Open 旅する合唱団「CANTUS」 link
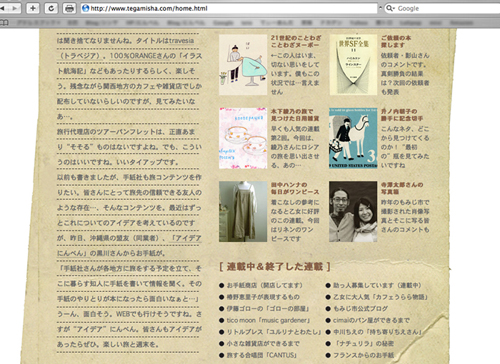 262,355
